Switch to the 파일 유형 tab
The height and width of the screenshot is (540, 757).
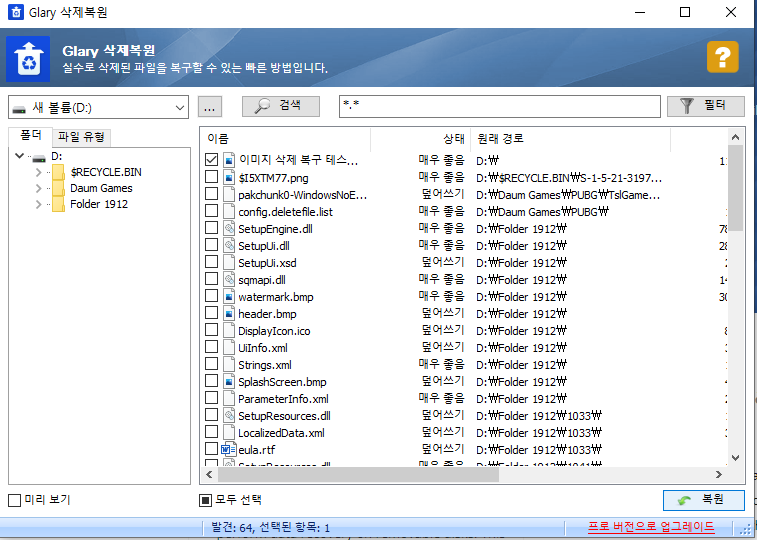[x=81, y=137]
